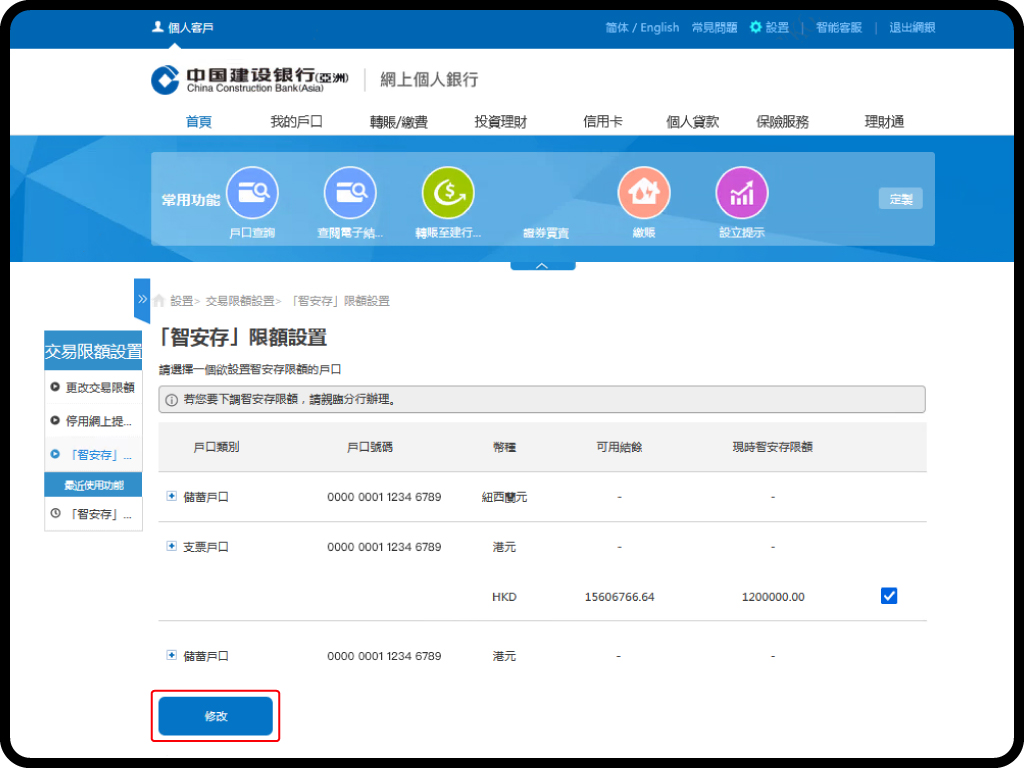Click the 戶口查詢 account inquiry icon
The height and width of the screenshot is (768, 1024).
pos(252,193)
